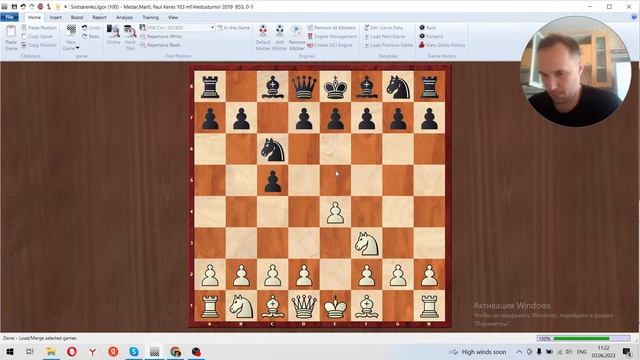Switch to the Board ribbon tab
Image resolution: width=640 pixels, height=360 pixels.
77,18
